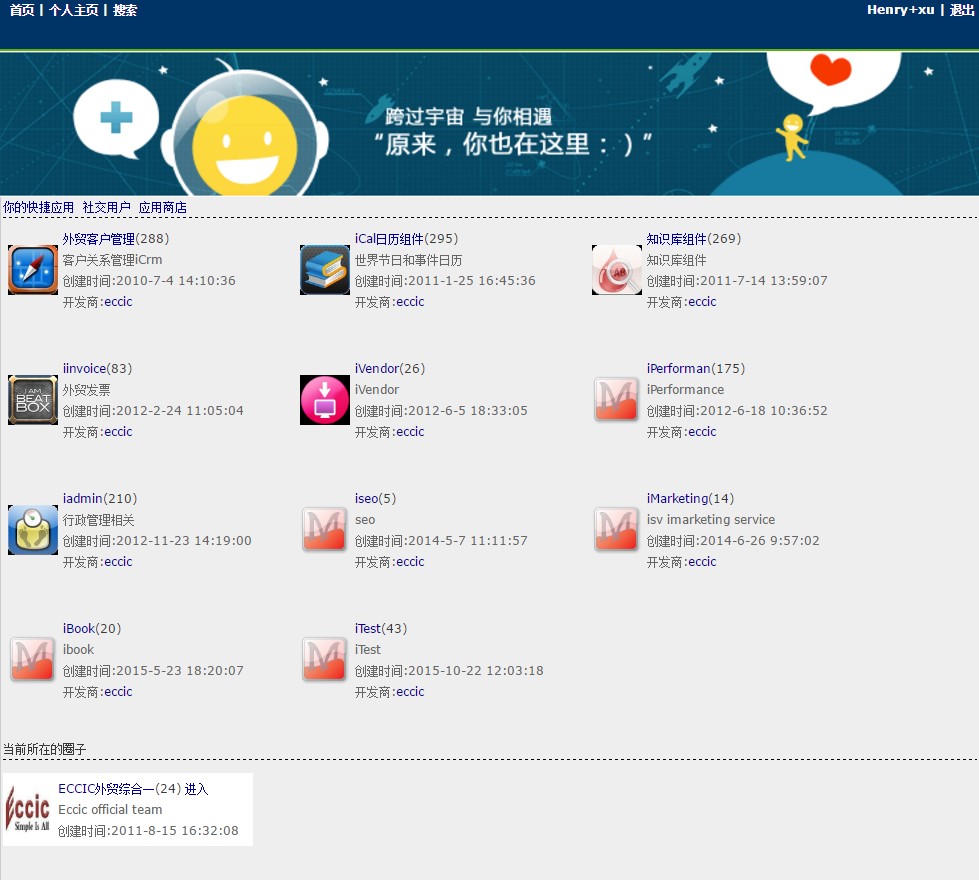Go to 首页 in top navigation
Image resolution: width=979 pixels, height=880 pixels.
(22, 10)
